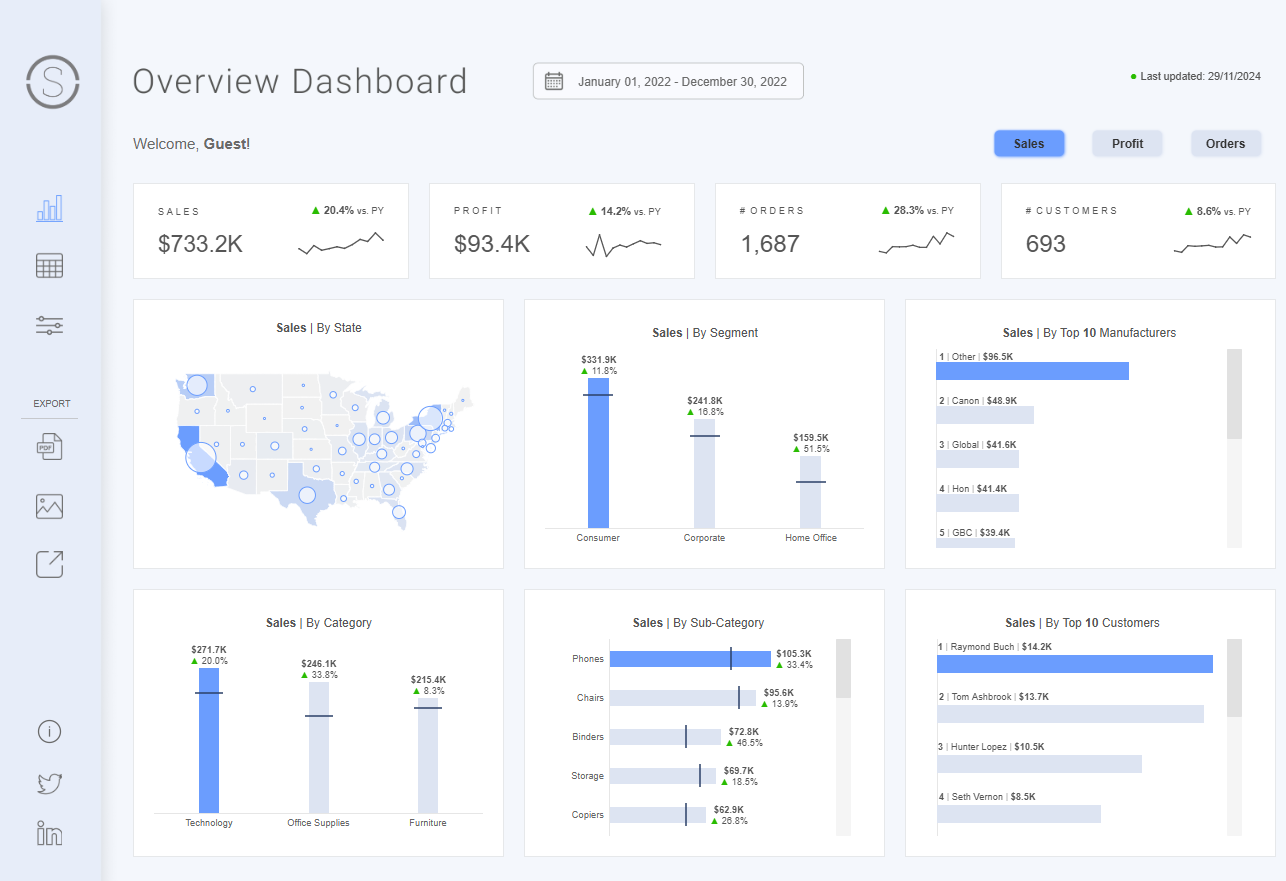
Task: Click the circular S logo
Action: [x=52, y=82]
